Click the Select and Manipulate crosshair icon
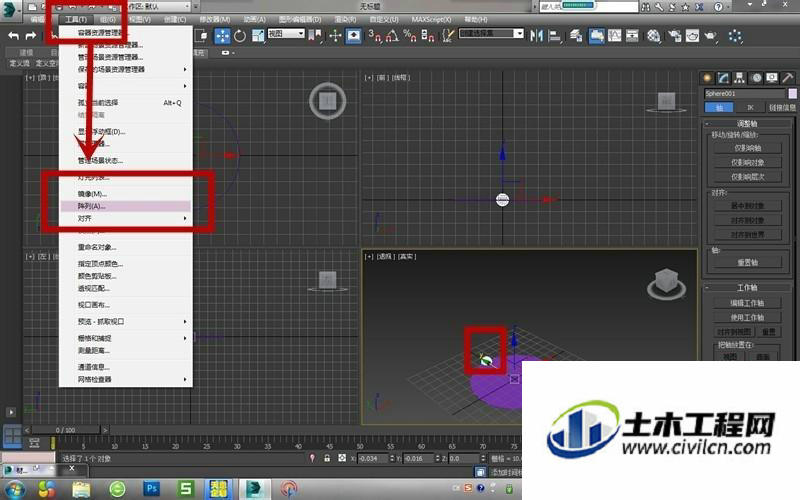The image size is (800, 500). 335,36
